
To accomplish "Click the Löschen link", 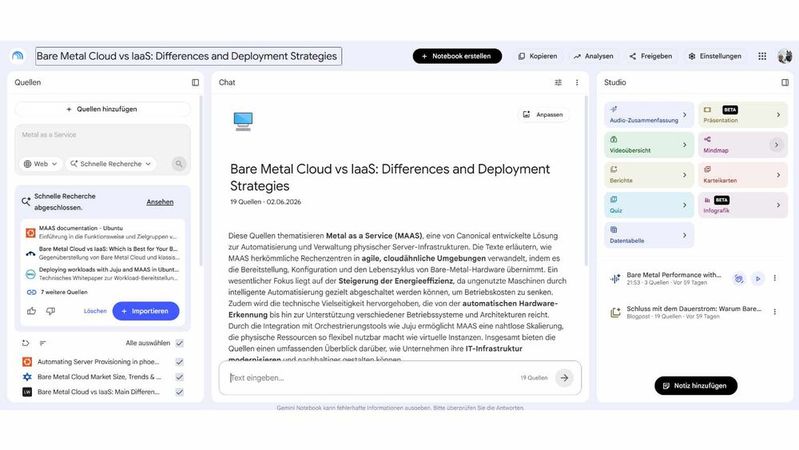I will 95,311.
